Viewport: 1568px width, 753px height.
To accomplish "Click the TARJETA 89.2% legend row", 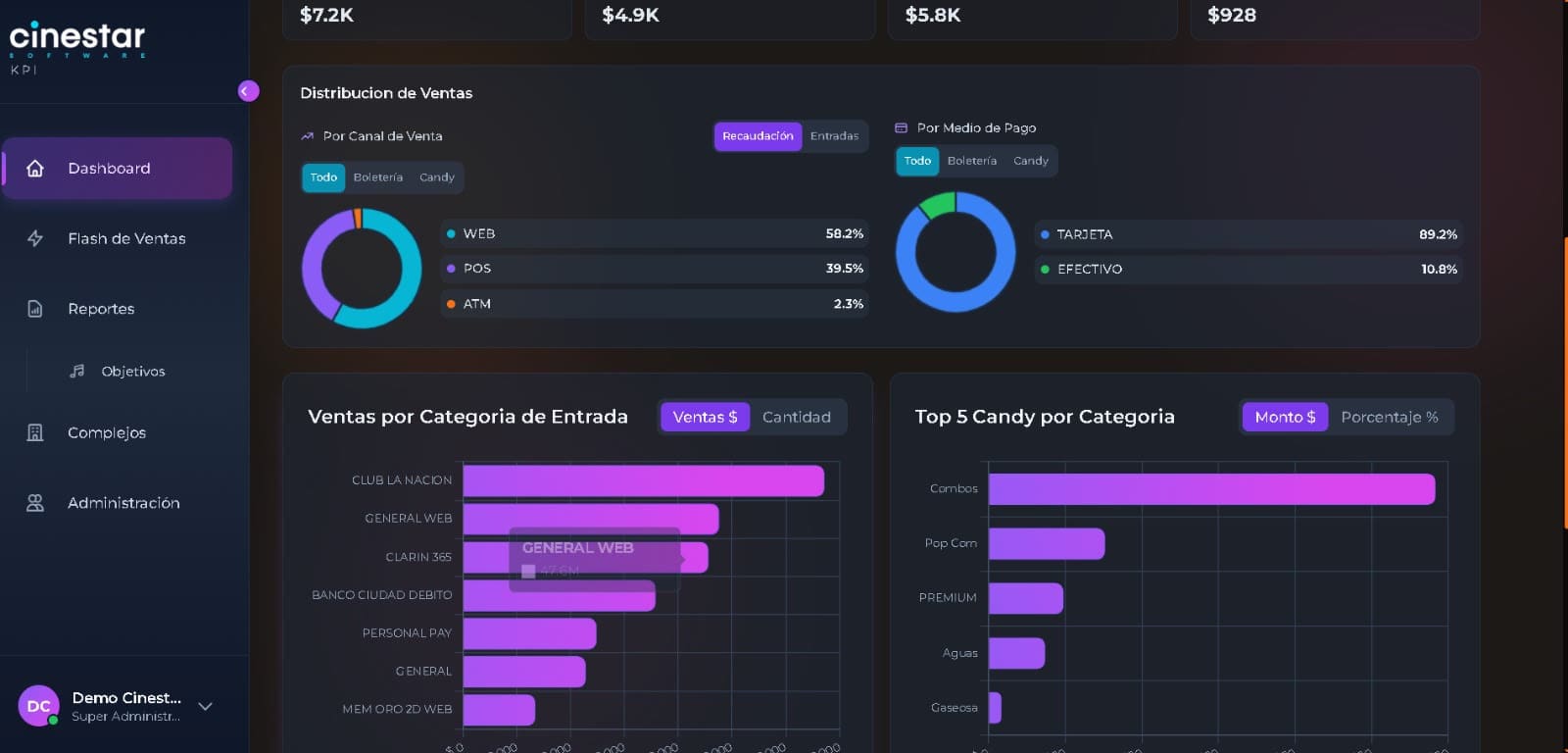I will coord(1248,234).
